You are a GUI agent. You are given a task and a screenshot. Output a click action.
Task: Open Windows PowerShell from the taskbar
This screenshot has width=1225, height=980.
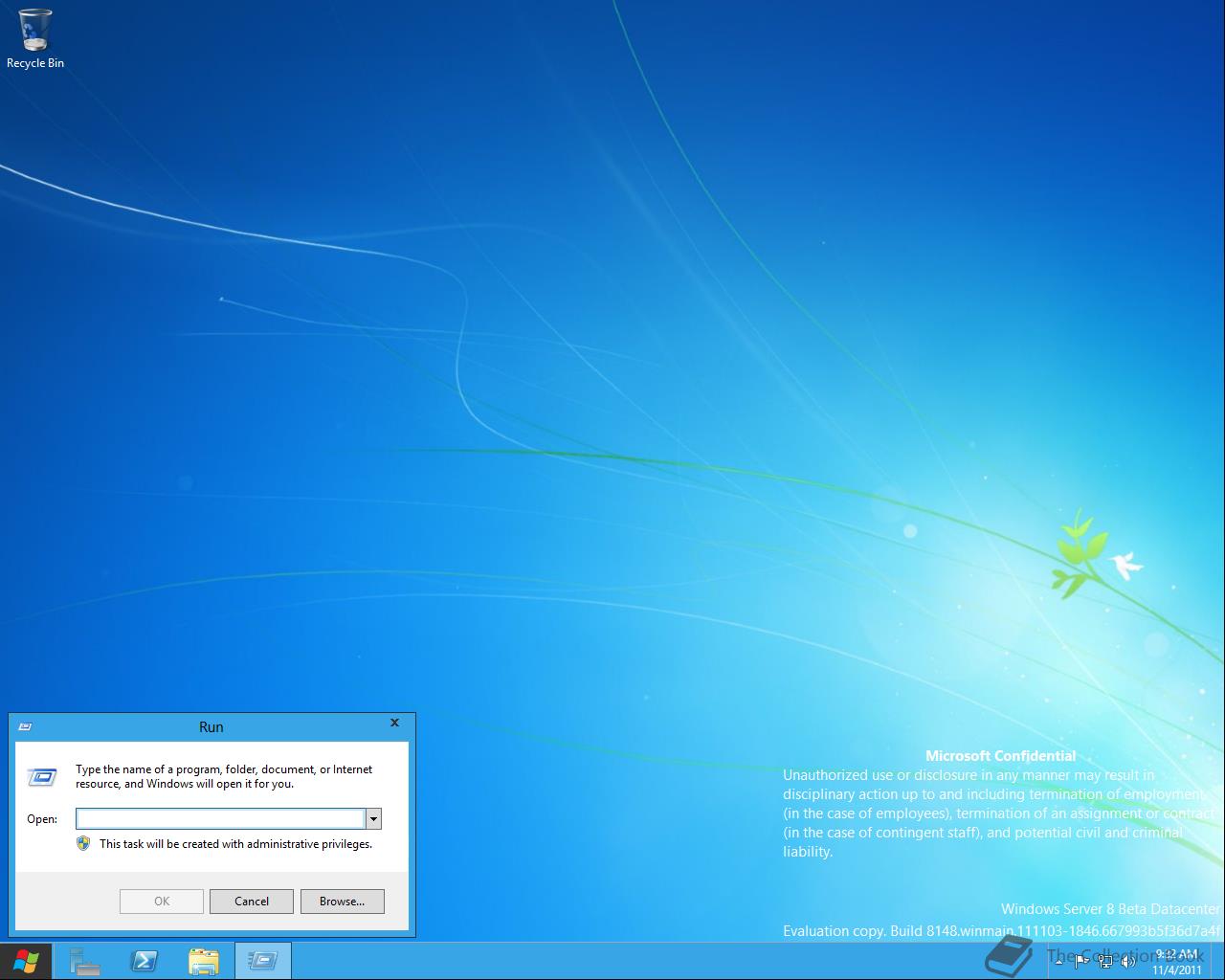tap(145, 961)
